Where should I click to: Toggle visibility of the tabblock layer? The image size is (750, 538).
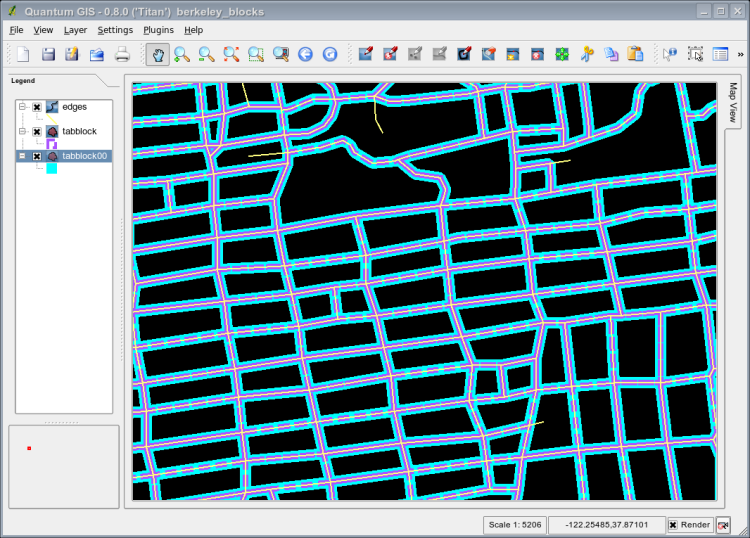(x=37, y=131)
